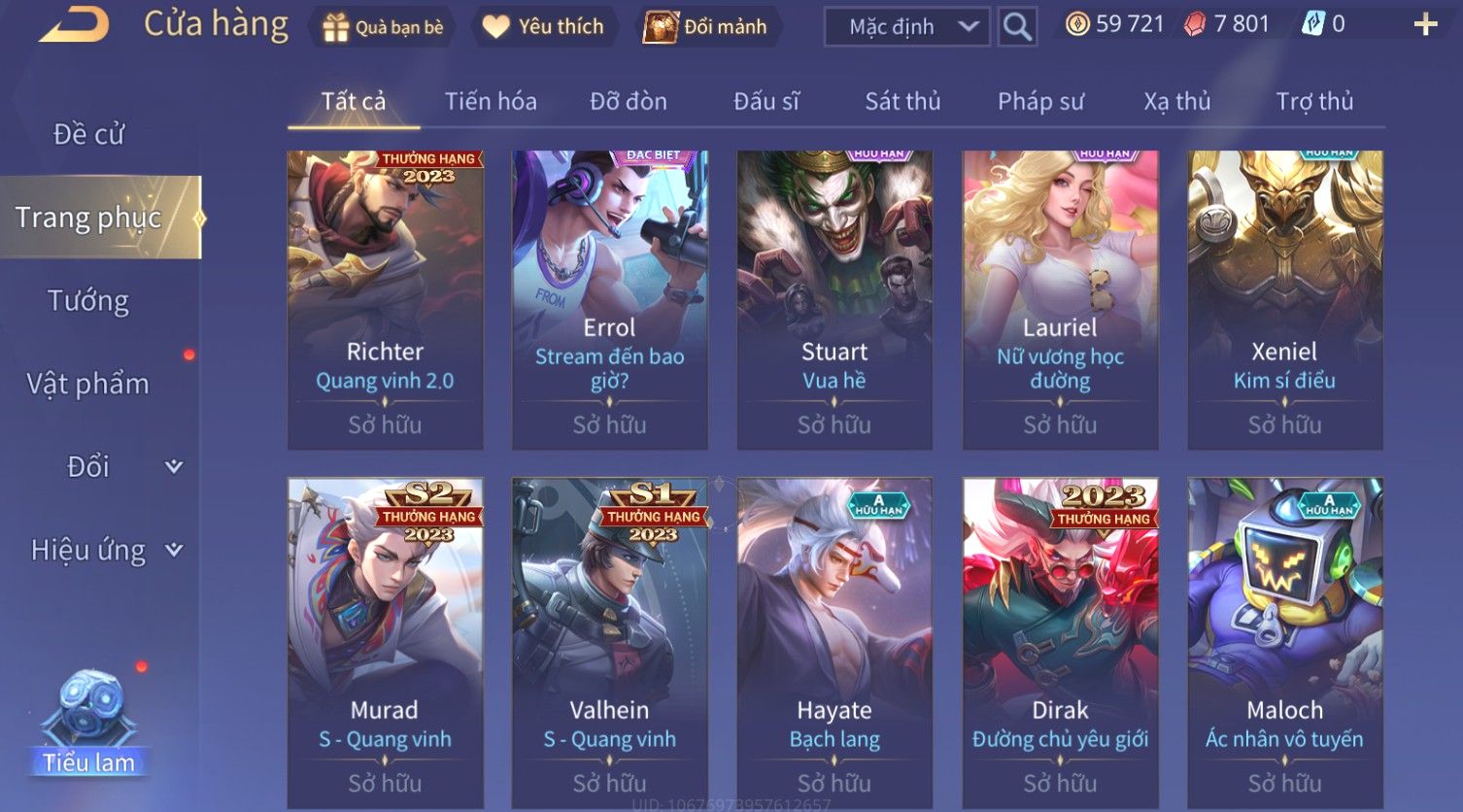Open the Đổi mảnh chest icon
The width and height of the screenshot is (1463, 812).
coord(661,27)
